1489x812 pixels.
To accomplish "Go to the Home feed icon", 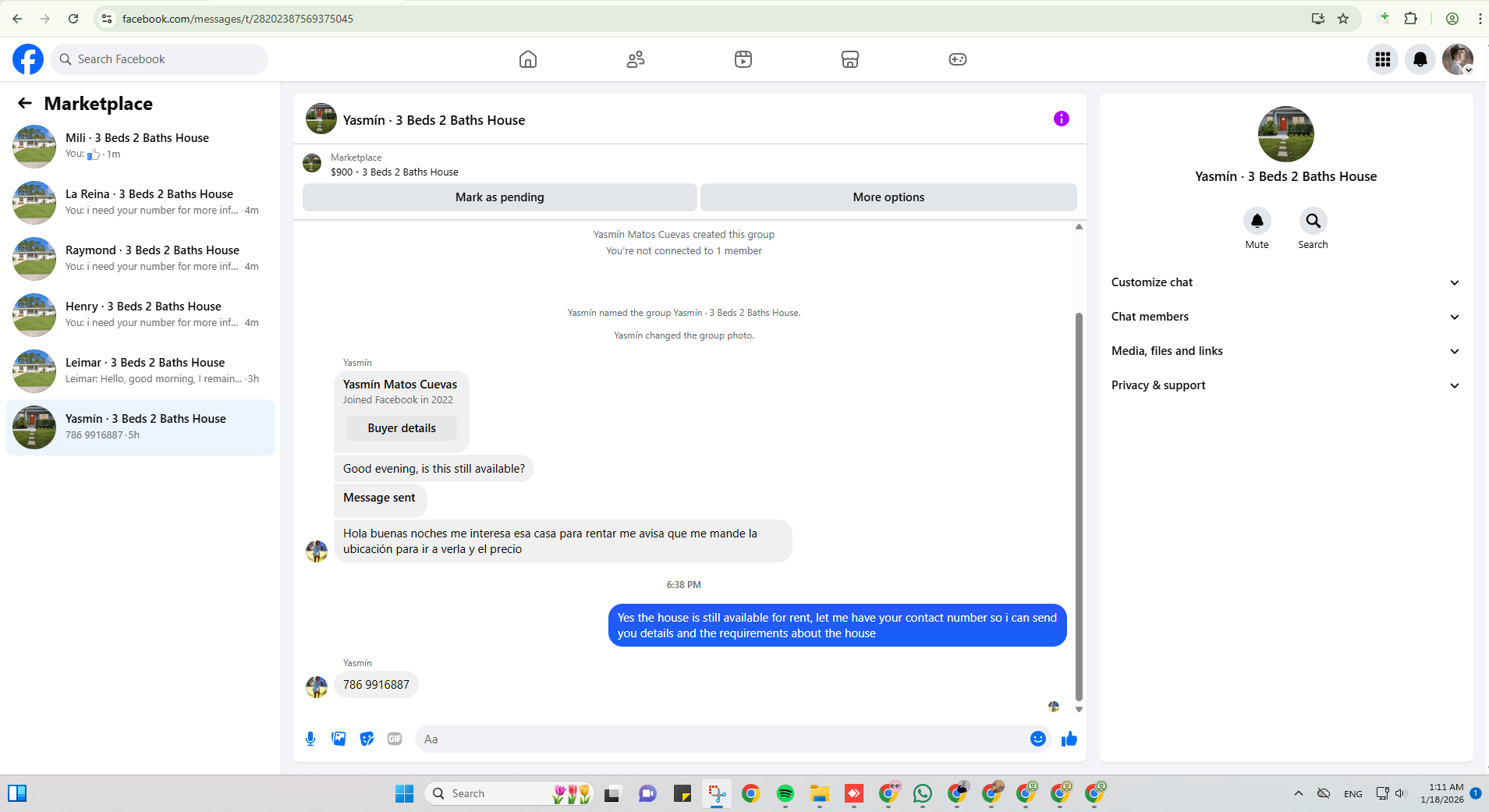I will (528, 59).
